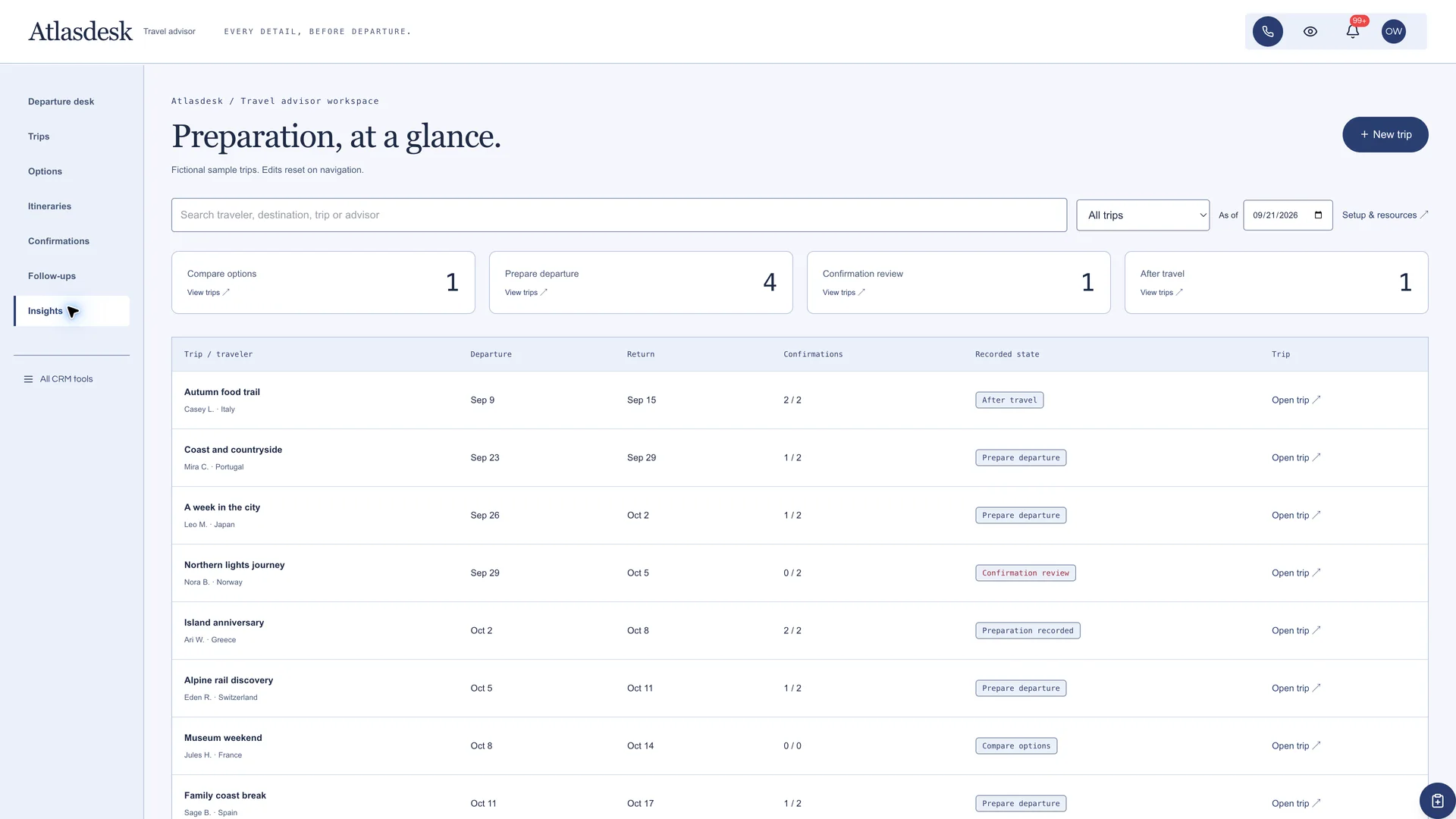Click the clipboard floating button
Screen dimensions: 1456x819
pos(1437,800)
